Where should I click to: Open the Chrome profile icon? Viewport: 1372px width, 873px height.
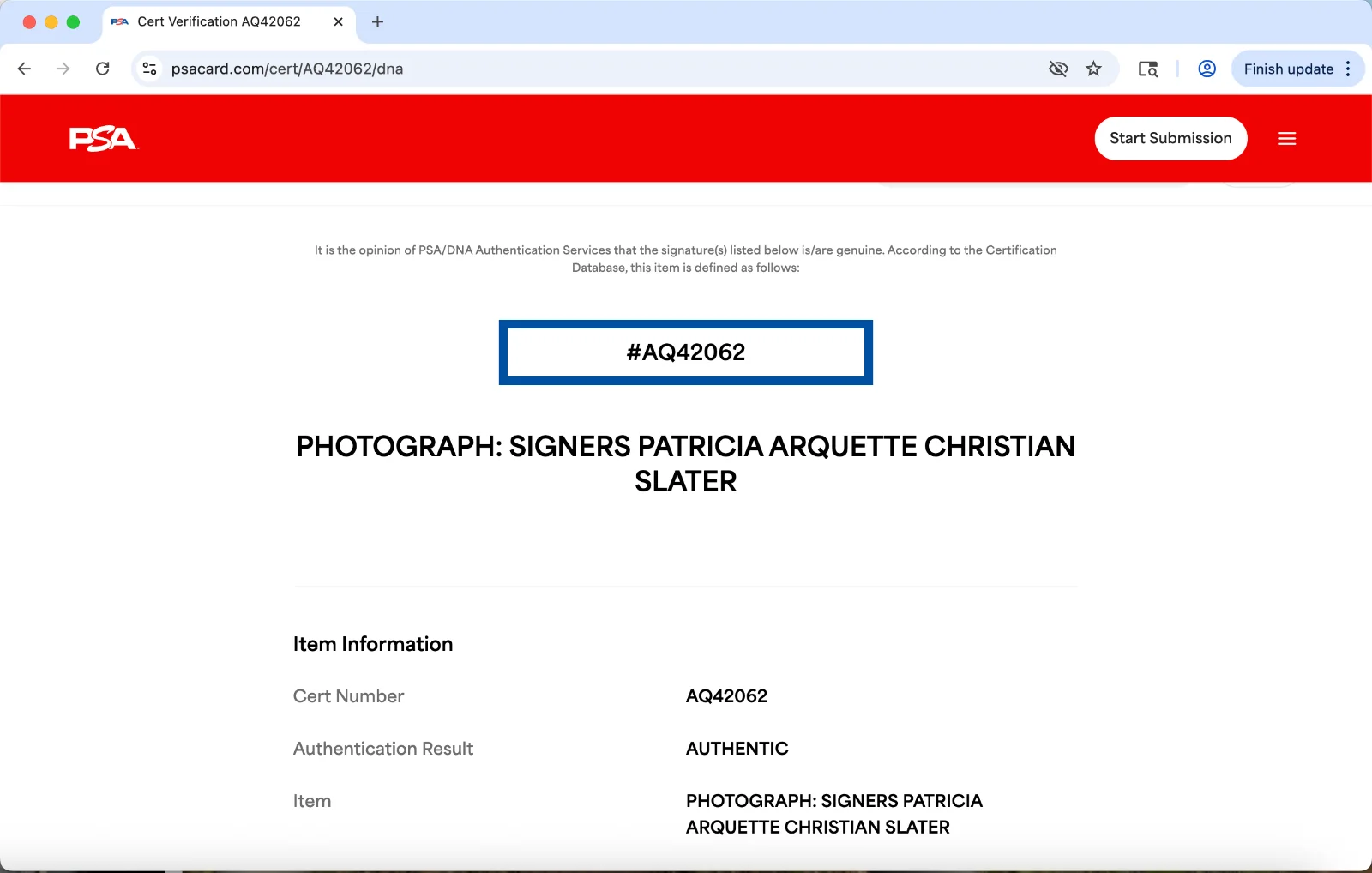pyautogui.click(x=1207, y=69)
